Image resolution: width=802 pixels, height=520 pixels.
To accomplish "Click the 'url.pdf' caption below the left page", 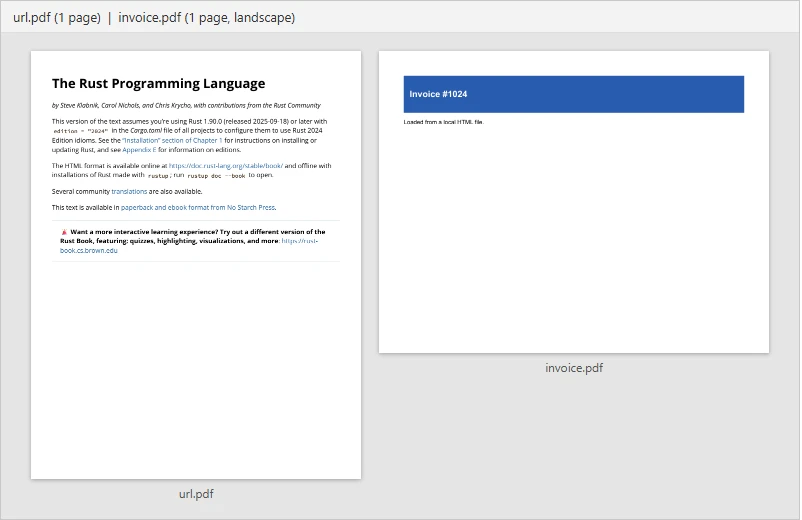I will click(x=196, y=494).
